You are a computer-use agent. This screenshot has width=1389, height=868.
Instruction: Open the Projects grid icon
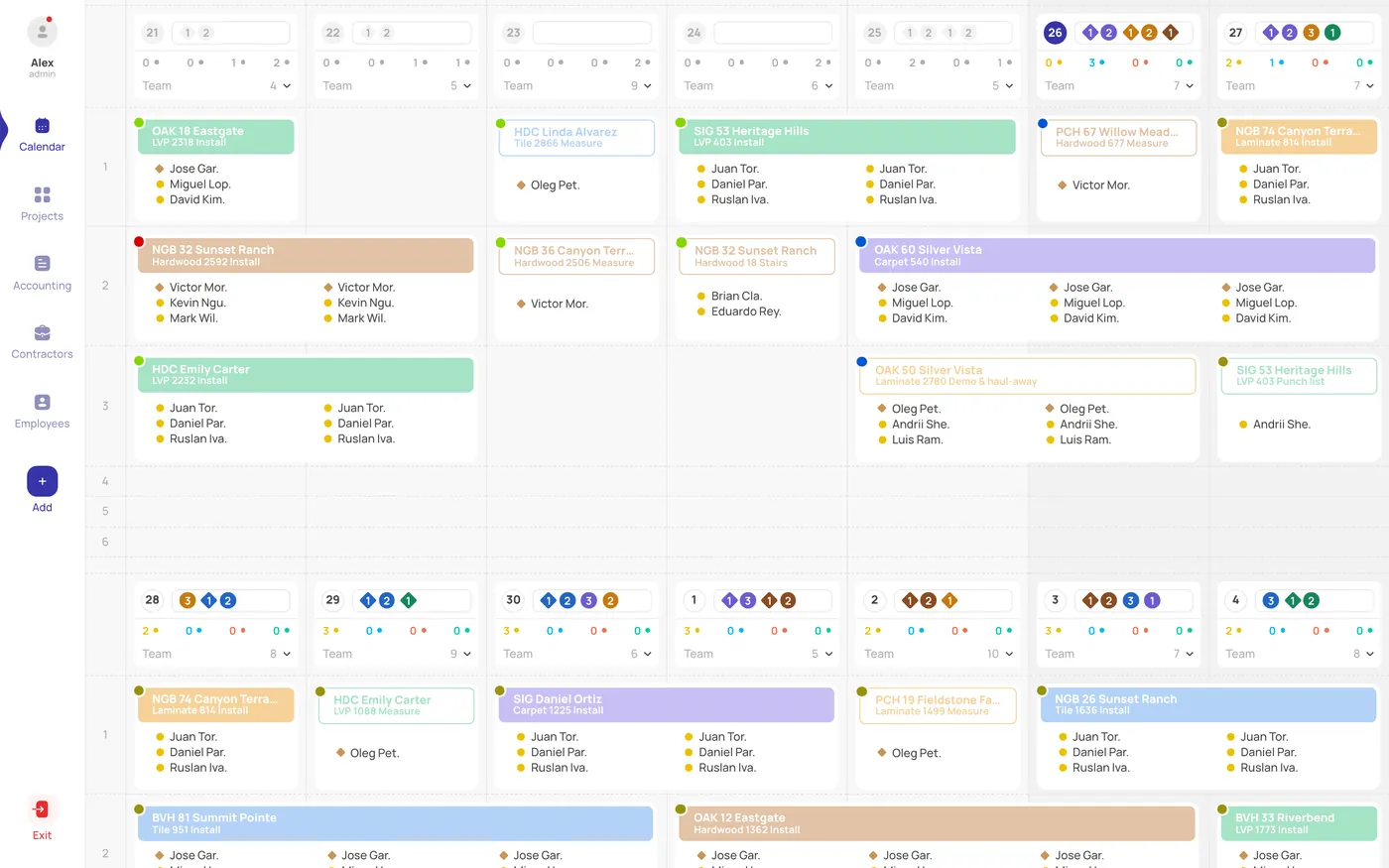(x=42, y=194)
